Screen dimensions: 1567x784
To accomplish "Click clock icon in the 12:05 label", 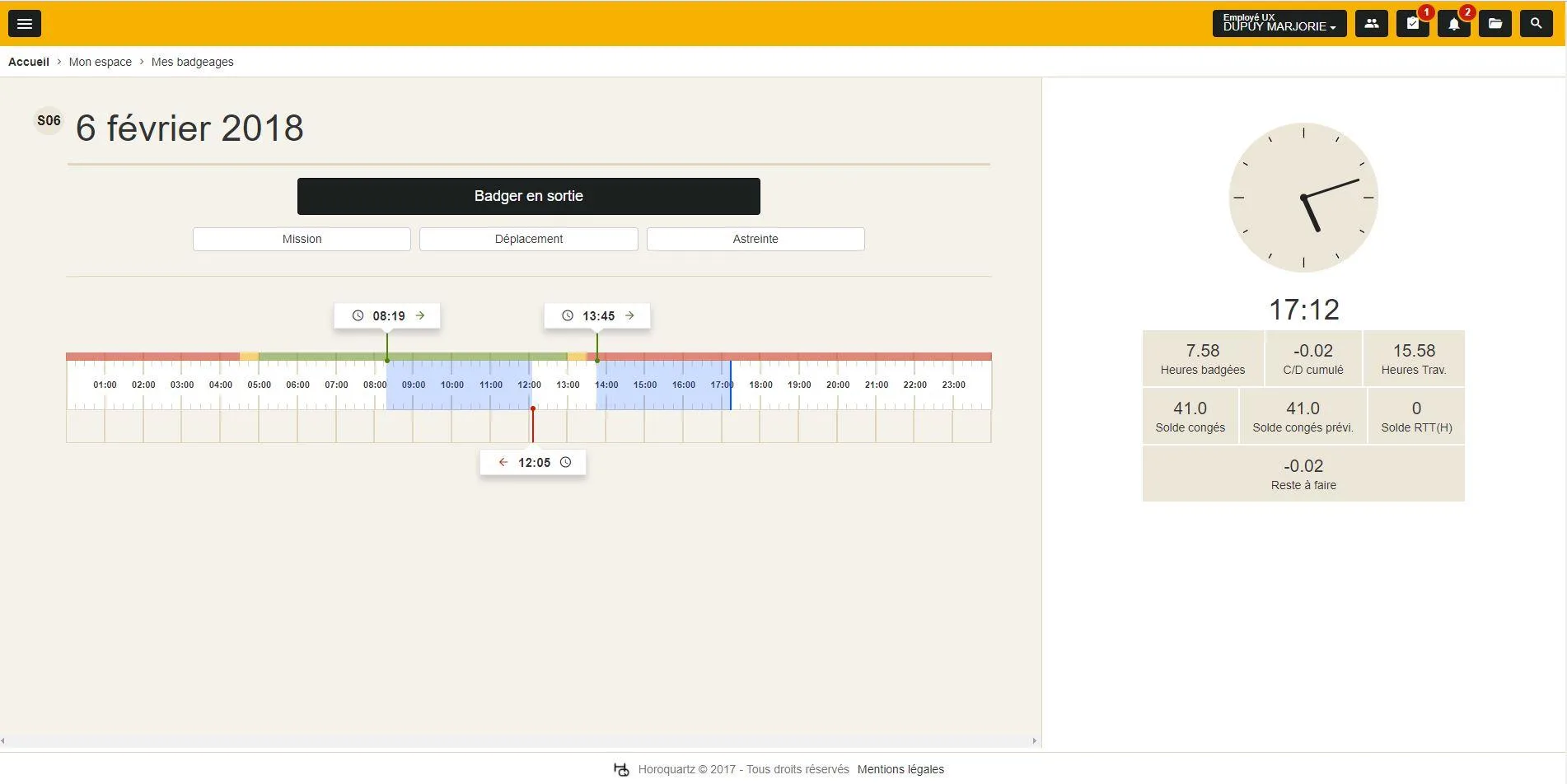I will tap(566, 462).
